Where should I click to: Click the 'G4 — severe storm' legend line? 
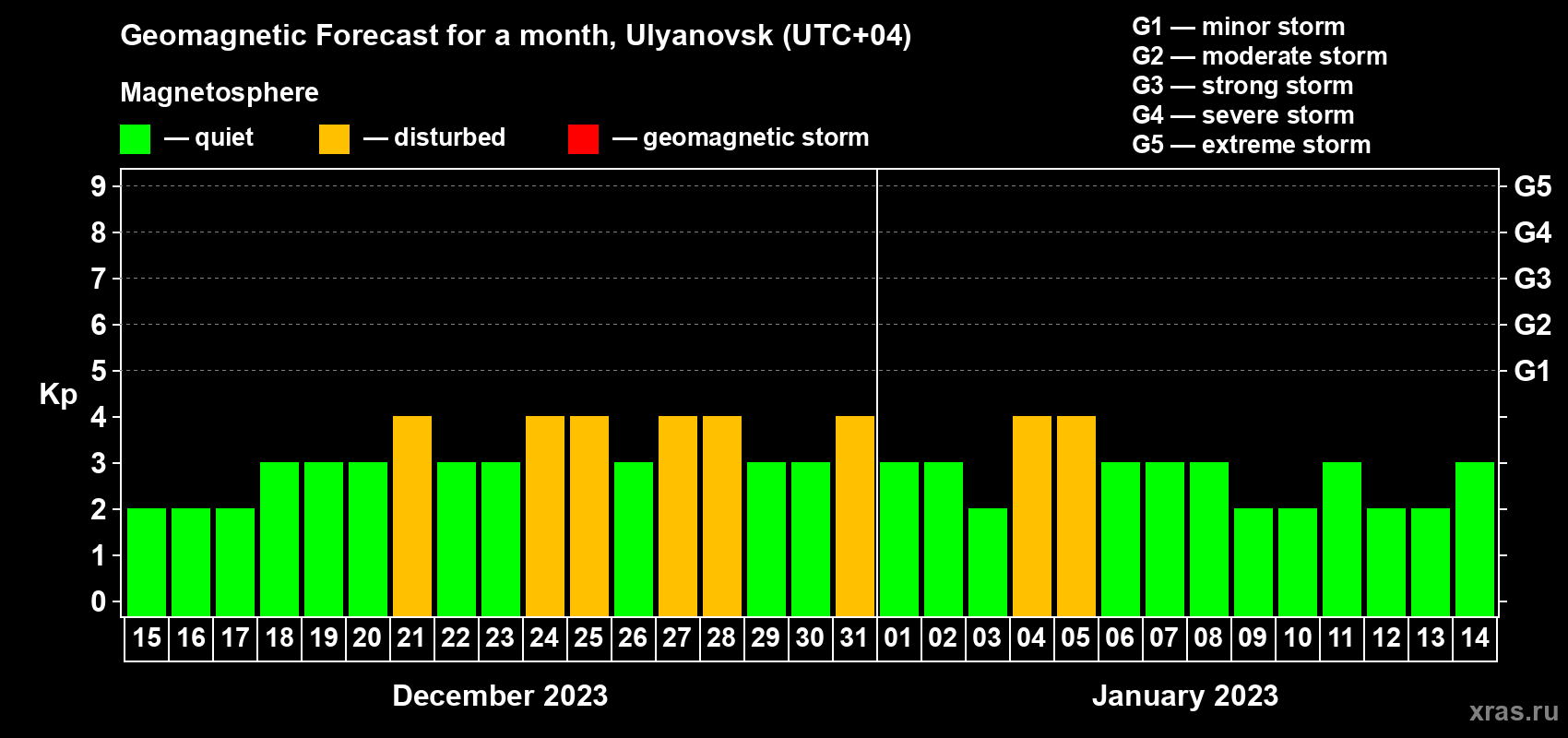1242,115
